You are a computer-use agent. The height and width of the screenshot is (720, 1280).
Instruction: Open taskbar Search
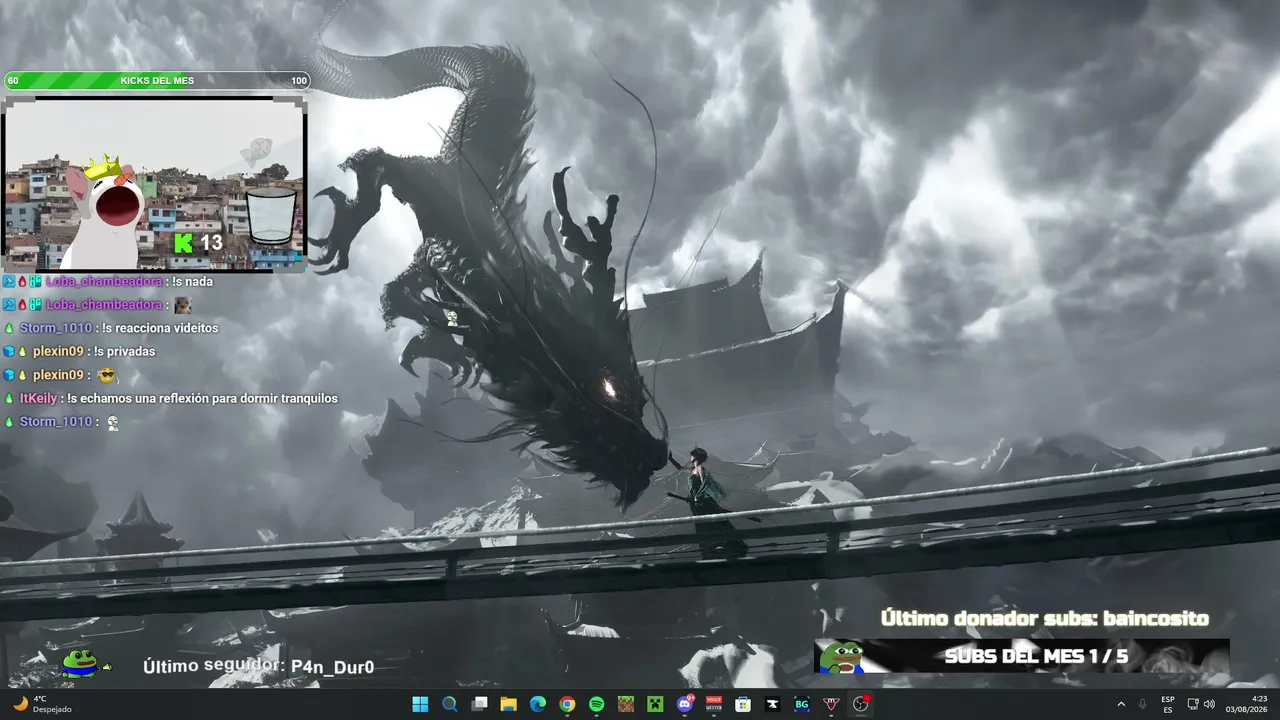pos(450,704)
